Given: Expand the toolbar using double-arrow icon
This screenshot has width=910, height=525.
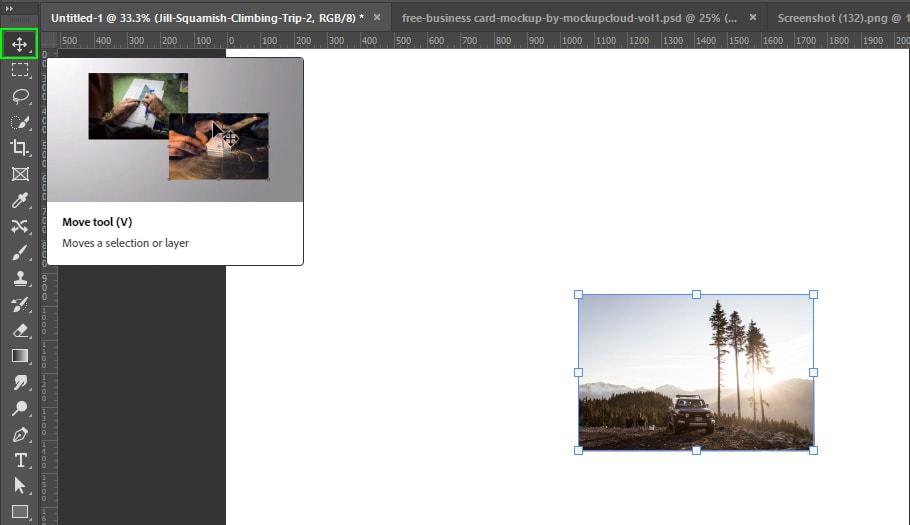Looking at the screenshot, I should point(9,8).
